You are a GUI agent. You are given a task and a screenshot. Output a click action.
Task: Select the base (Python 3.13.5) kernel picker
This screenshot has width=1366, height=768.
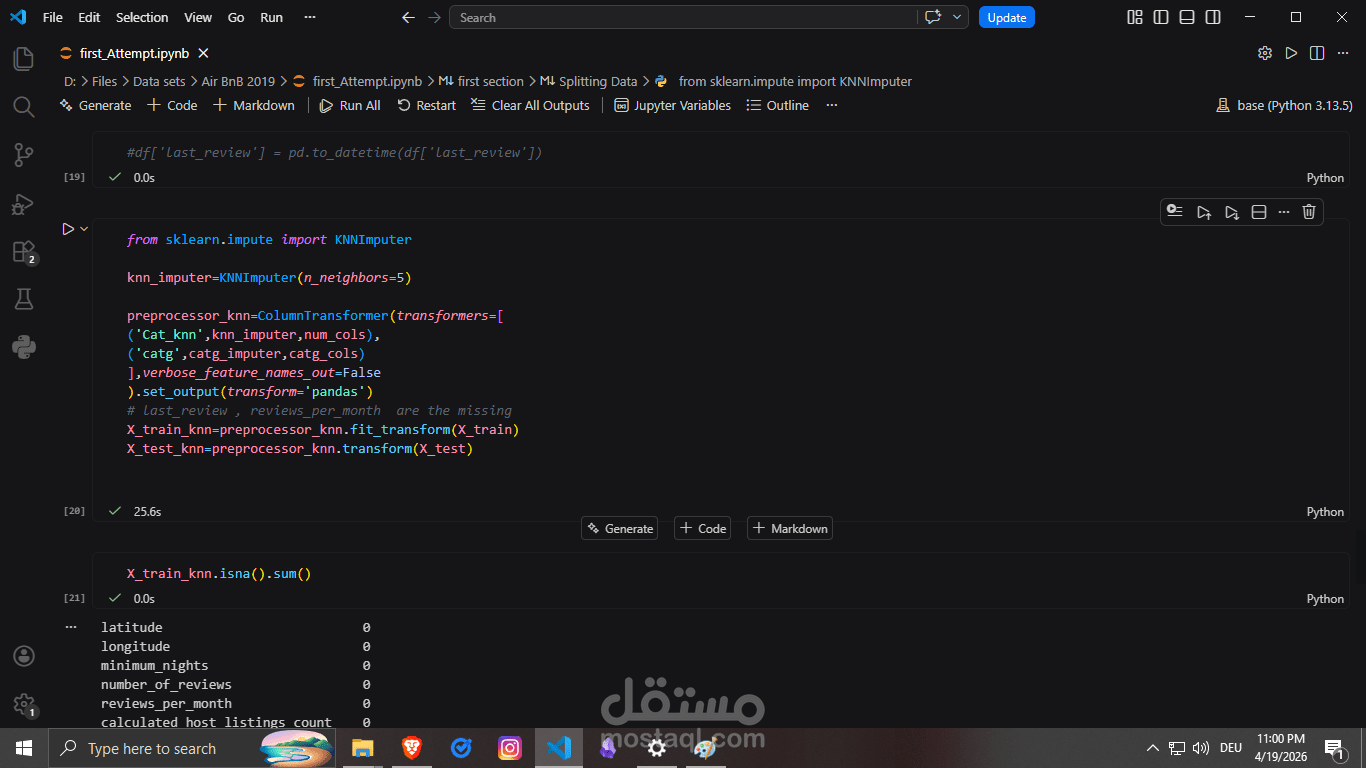tap(1284, 105)
